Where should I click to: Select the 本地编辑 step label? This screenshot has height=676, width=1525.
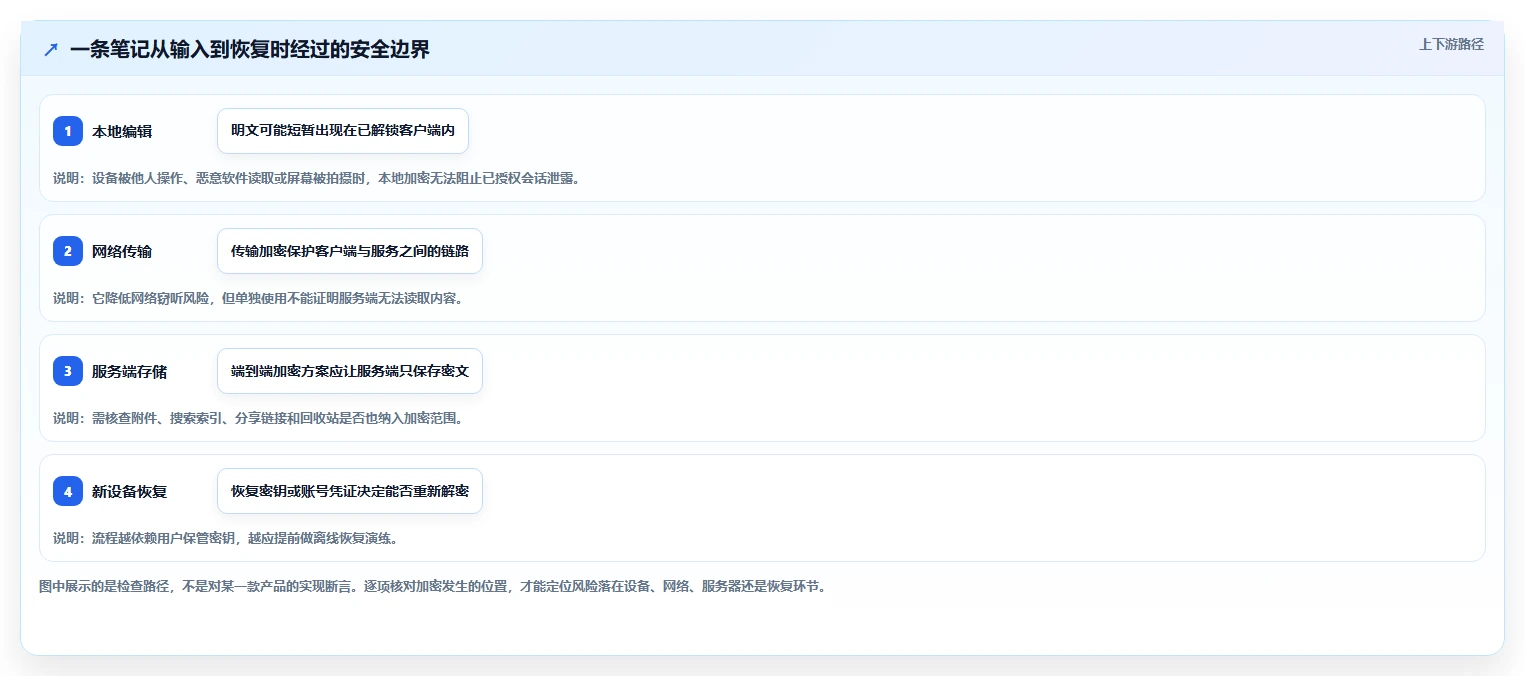coord(122,131)
